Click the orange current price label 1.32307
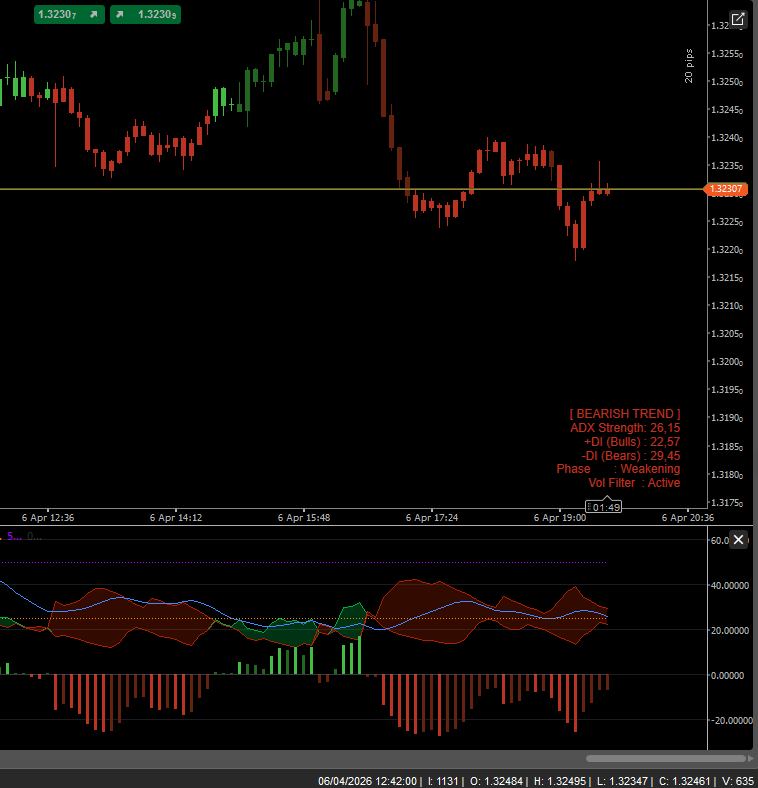 [x=725, y=189]
